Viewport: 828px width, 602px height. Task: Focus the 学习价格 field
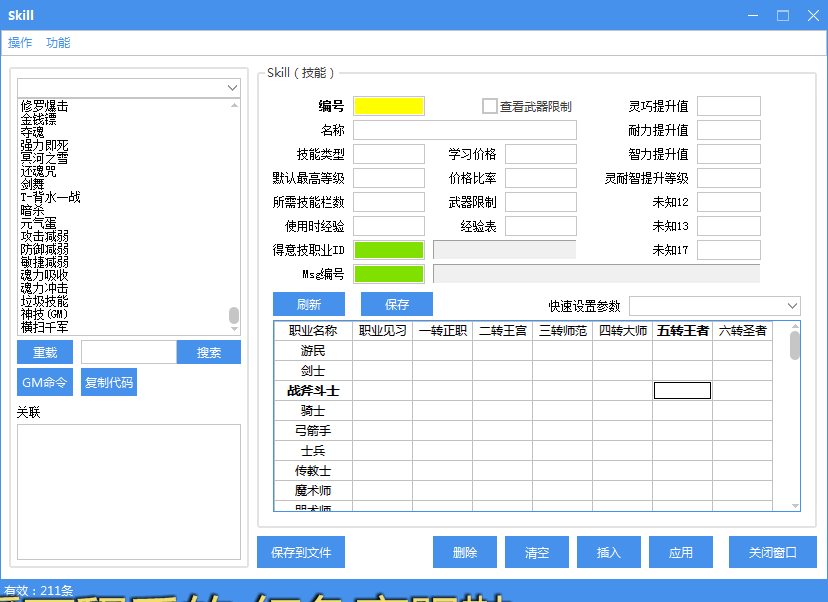[541, 154]
